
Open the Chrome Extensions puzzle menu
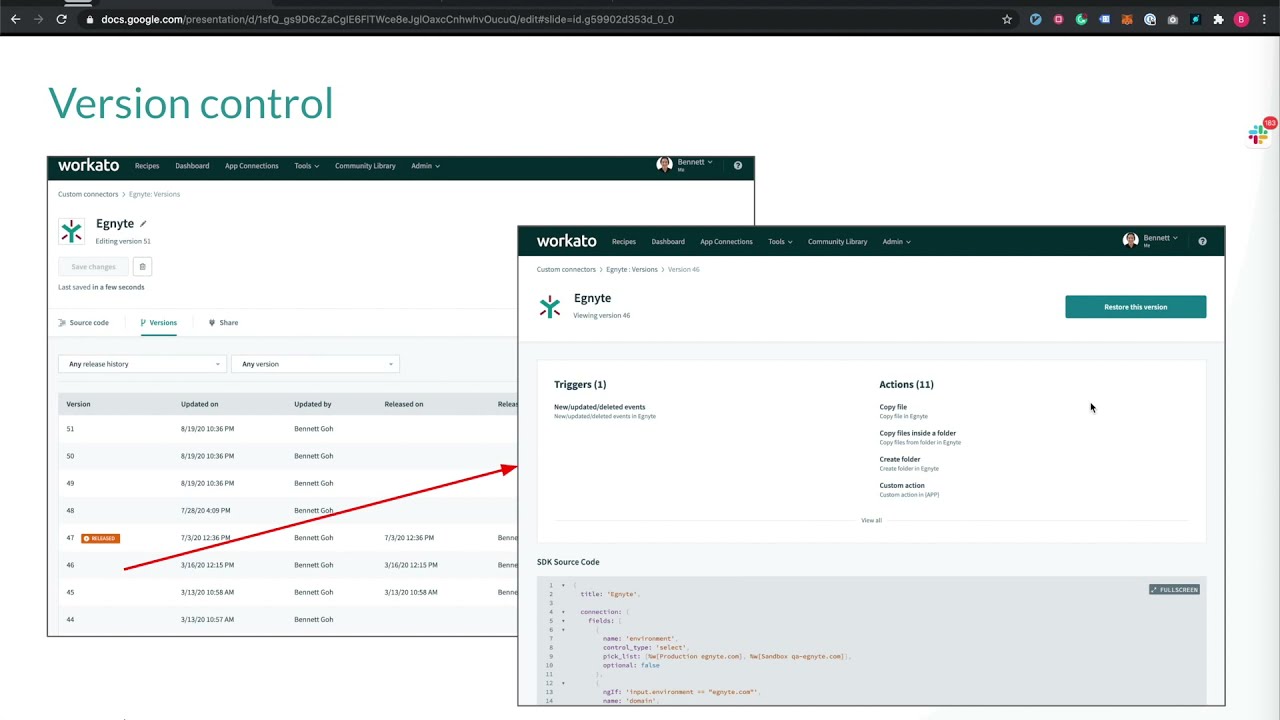1218,19
